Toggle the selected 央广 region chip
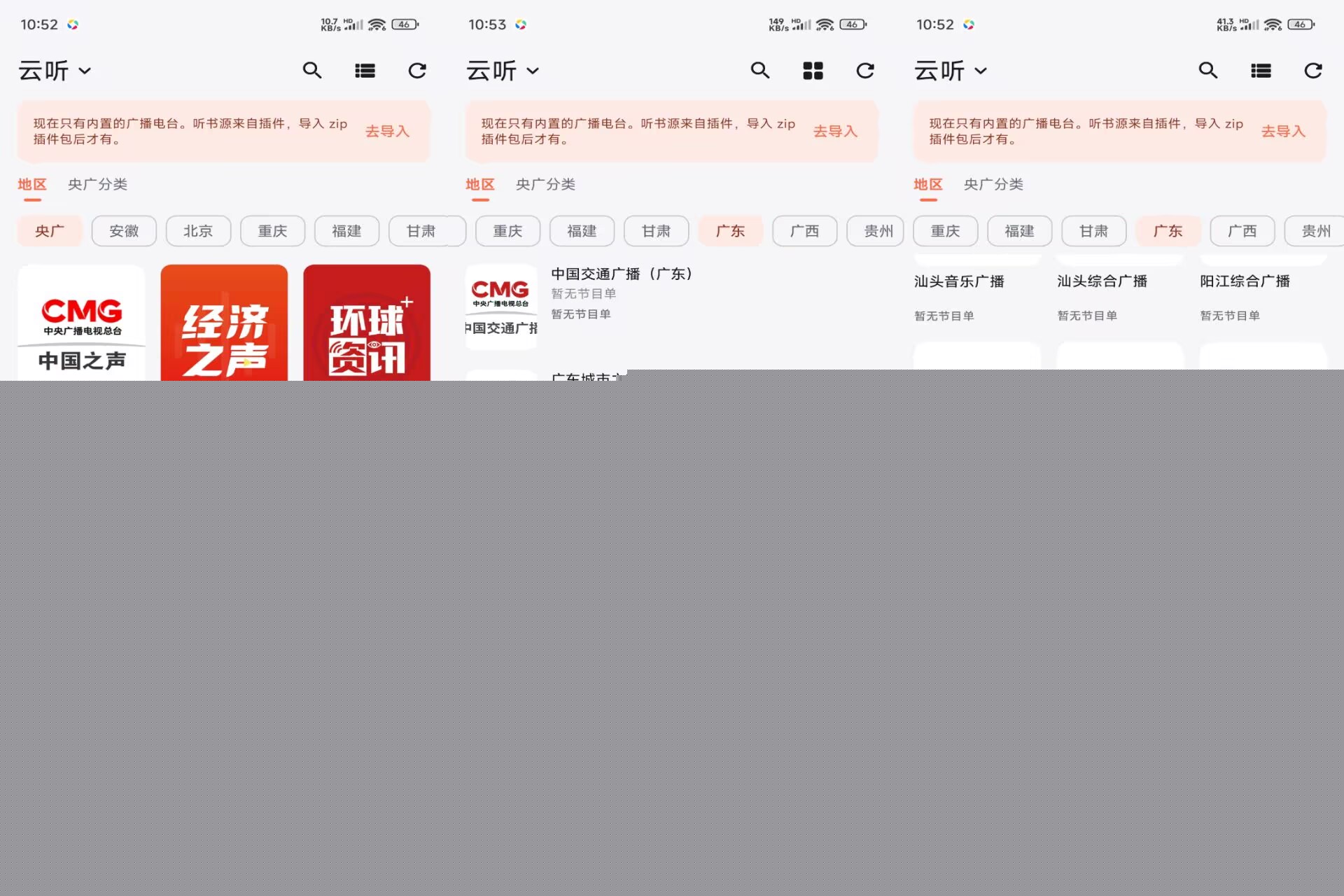 [x=50, y=231]
